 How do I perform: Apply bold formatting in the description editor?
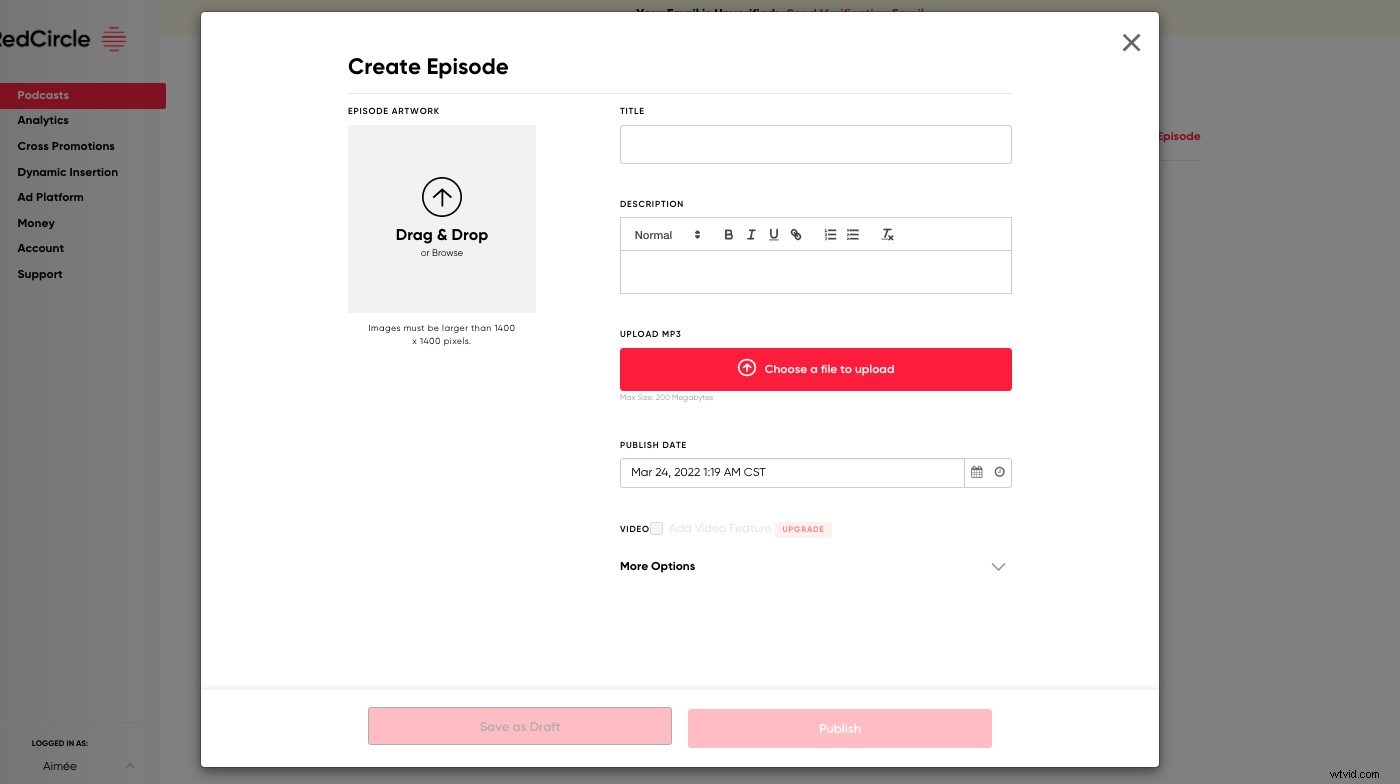click(728, 234)
